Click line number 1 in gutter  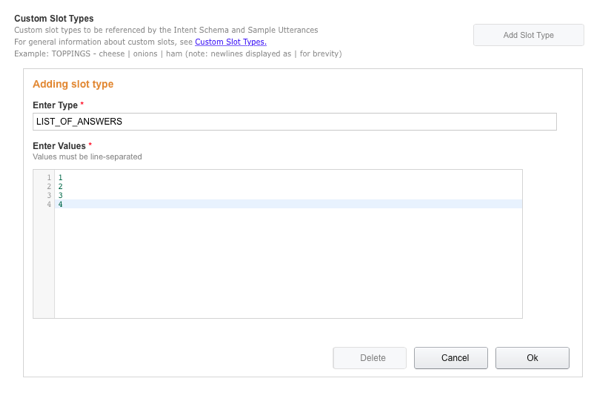[x=49, y=178]
